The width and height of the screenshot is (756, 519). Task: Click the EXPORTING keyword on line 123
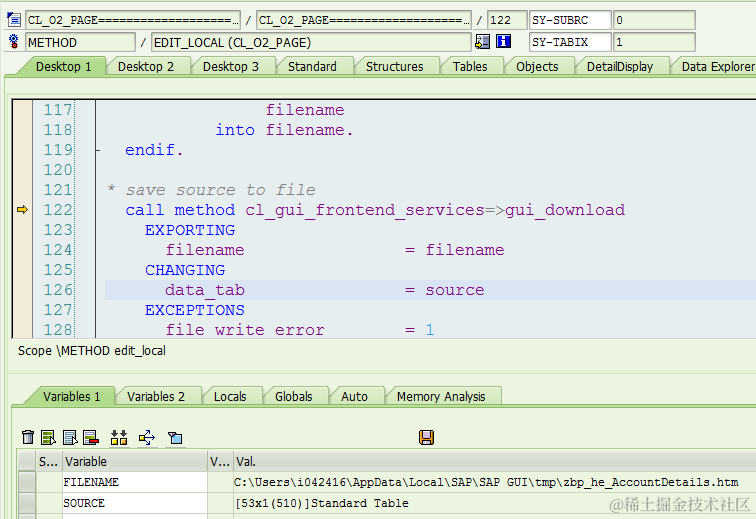[190, 230]
